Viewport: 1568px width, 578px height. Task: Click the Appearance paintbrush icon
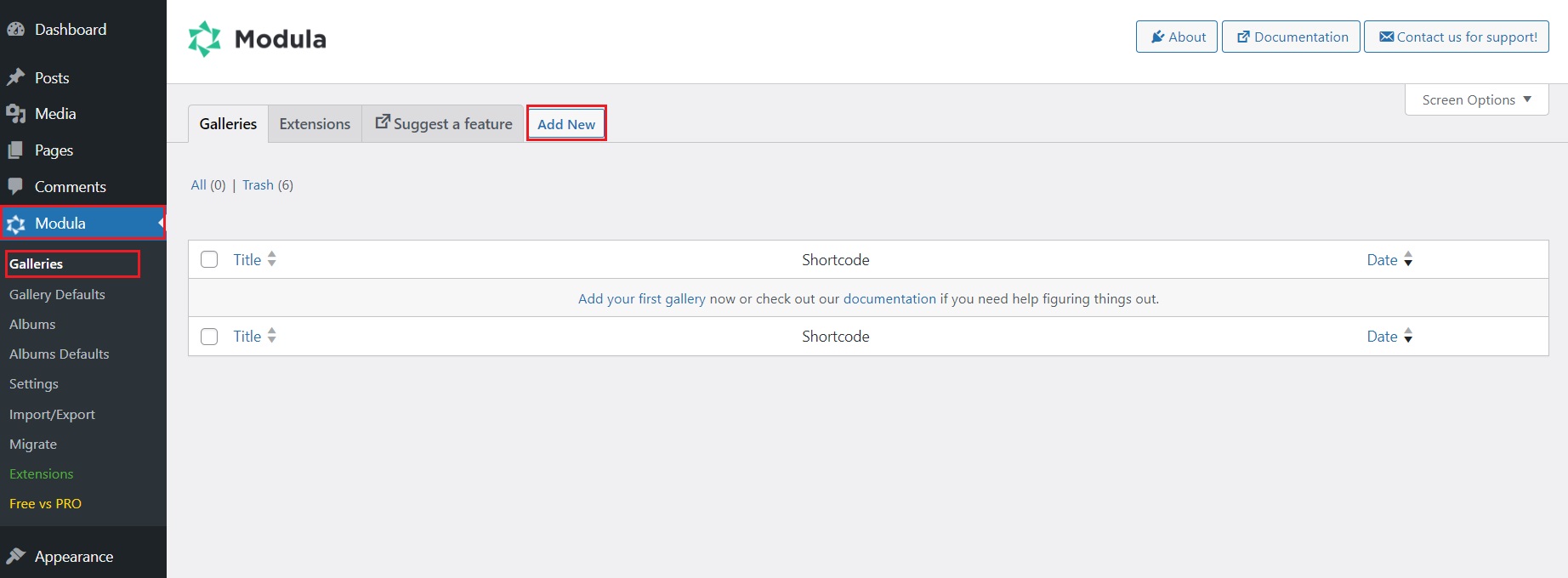tap(15, 556)
